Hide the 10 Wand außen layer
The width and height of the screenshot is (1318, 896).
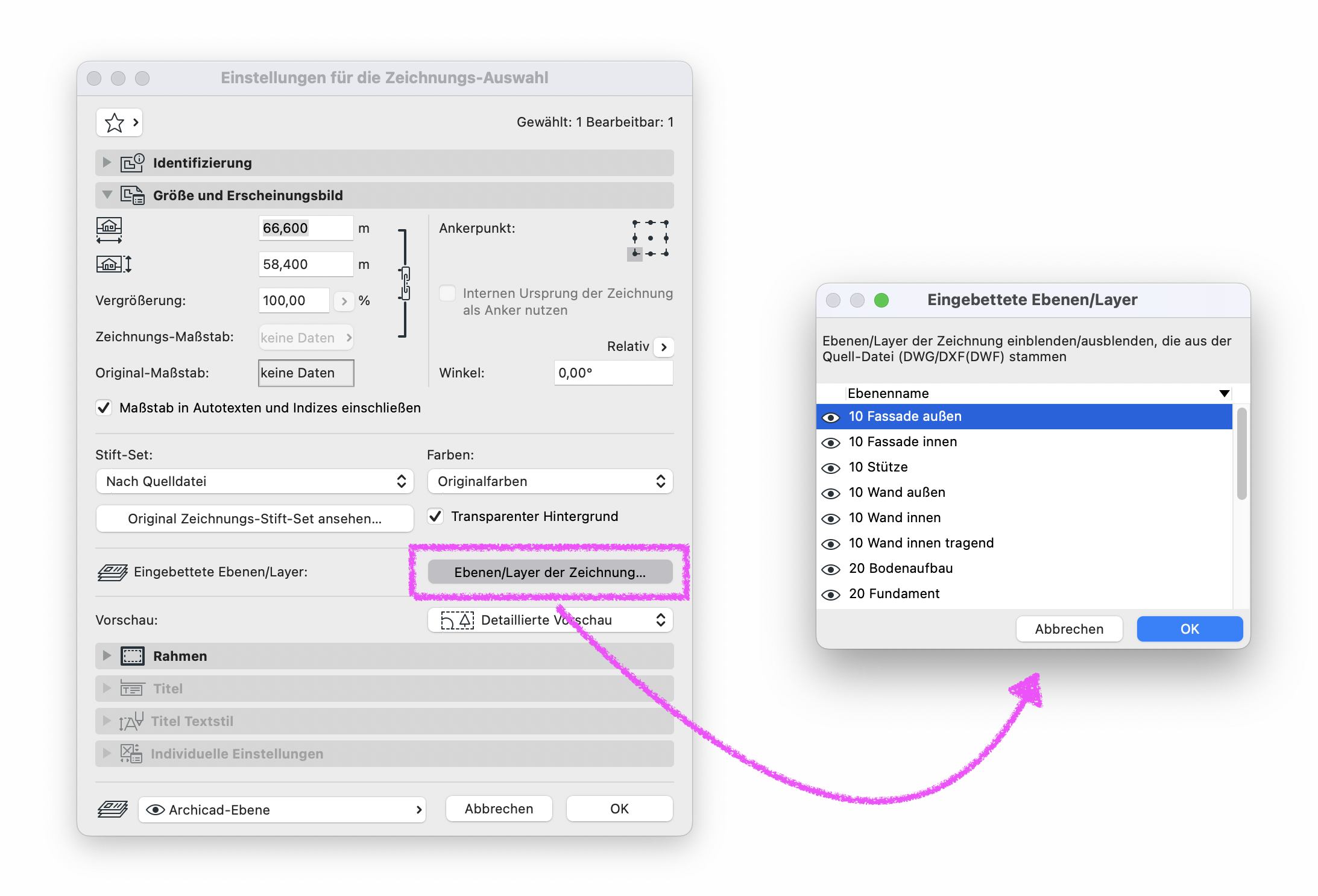coord(831,493)
